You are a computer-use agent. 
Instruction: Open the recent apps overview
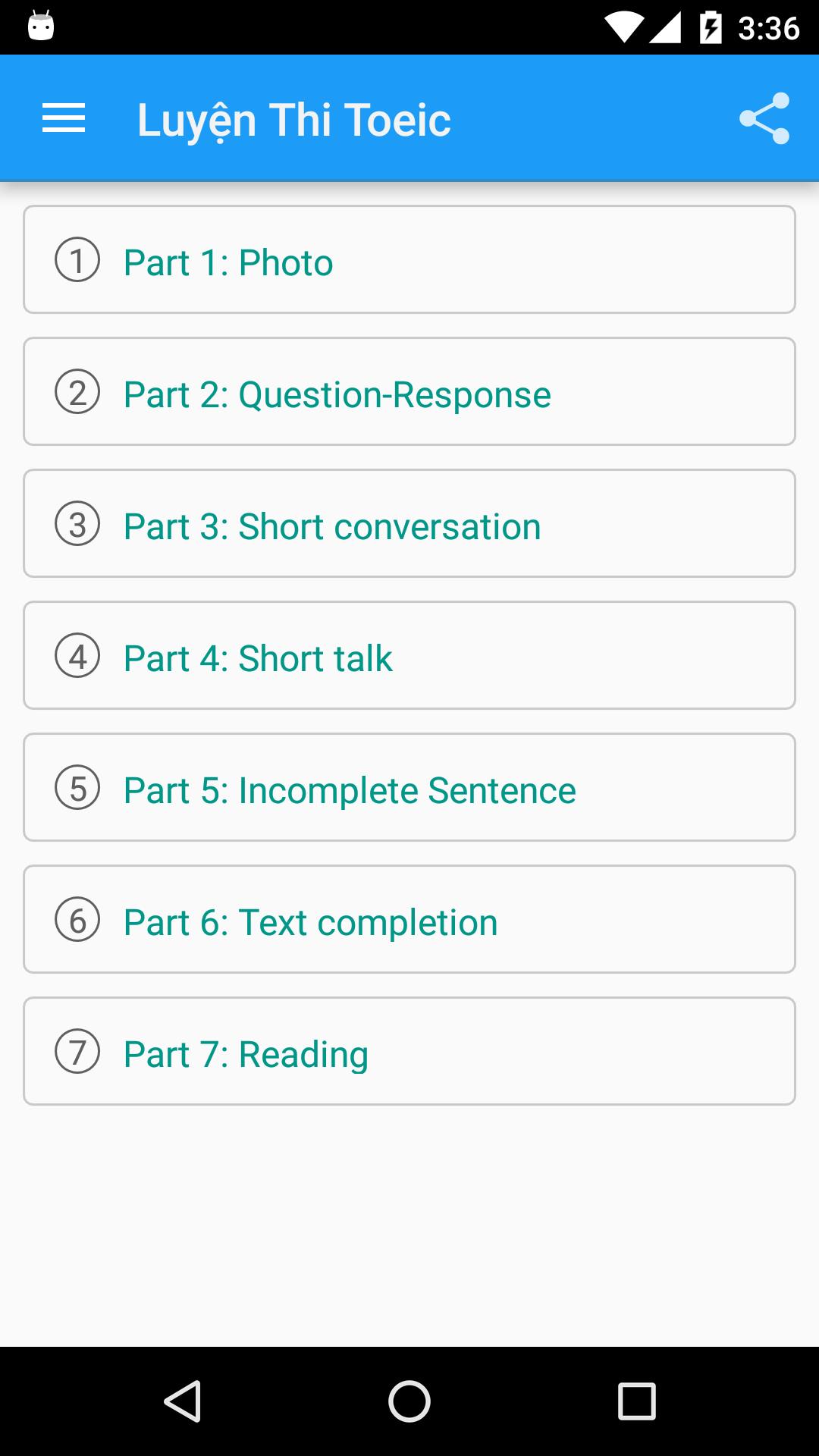636,1401
